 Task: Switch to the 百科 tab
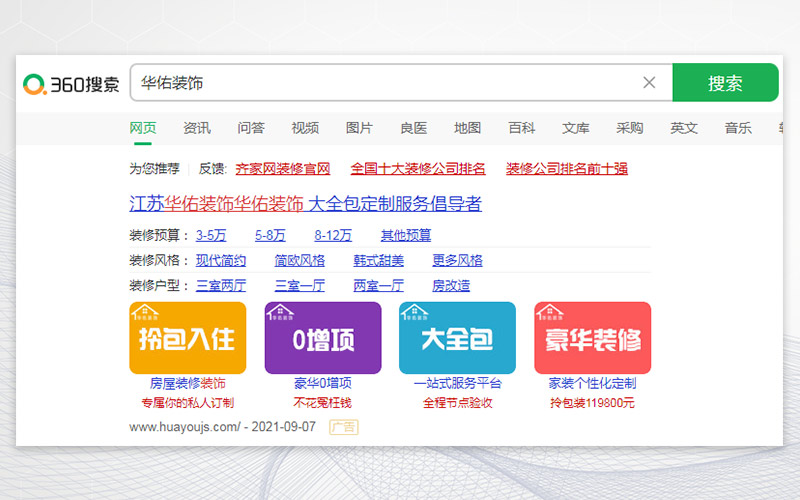pyautogui.click(x=521, y=128)
